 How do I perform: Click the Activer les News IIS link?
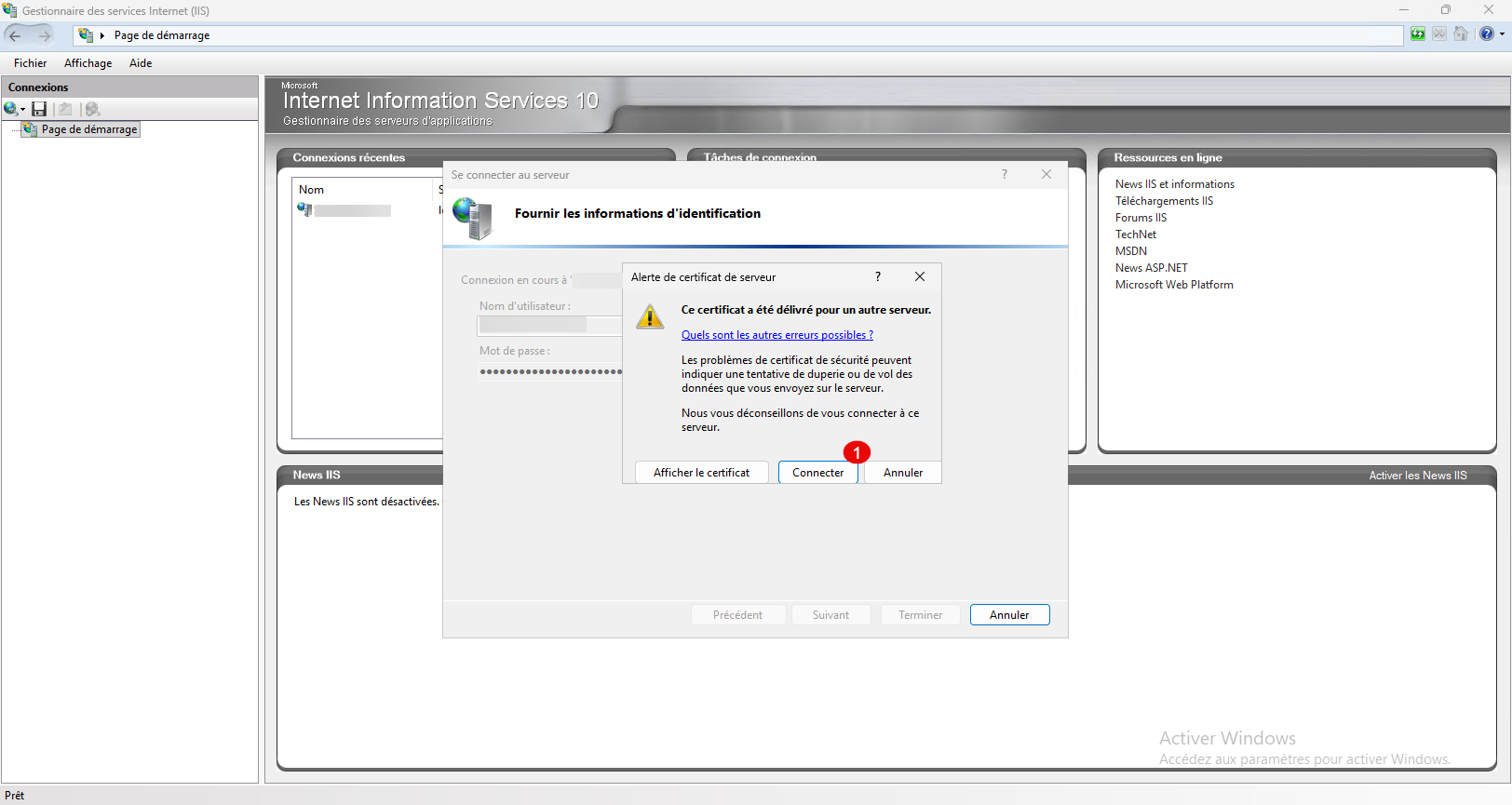[x=1417, y=476]
